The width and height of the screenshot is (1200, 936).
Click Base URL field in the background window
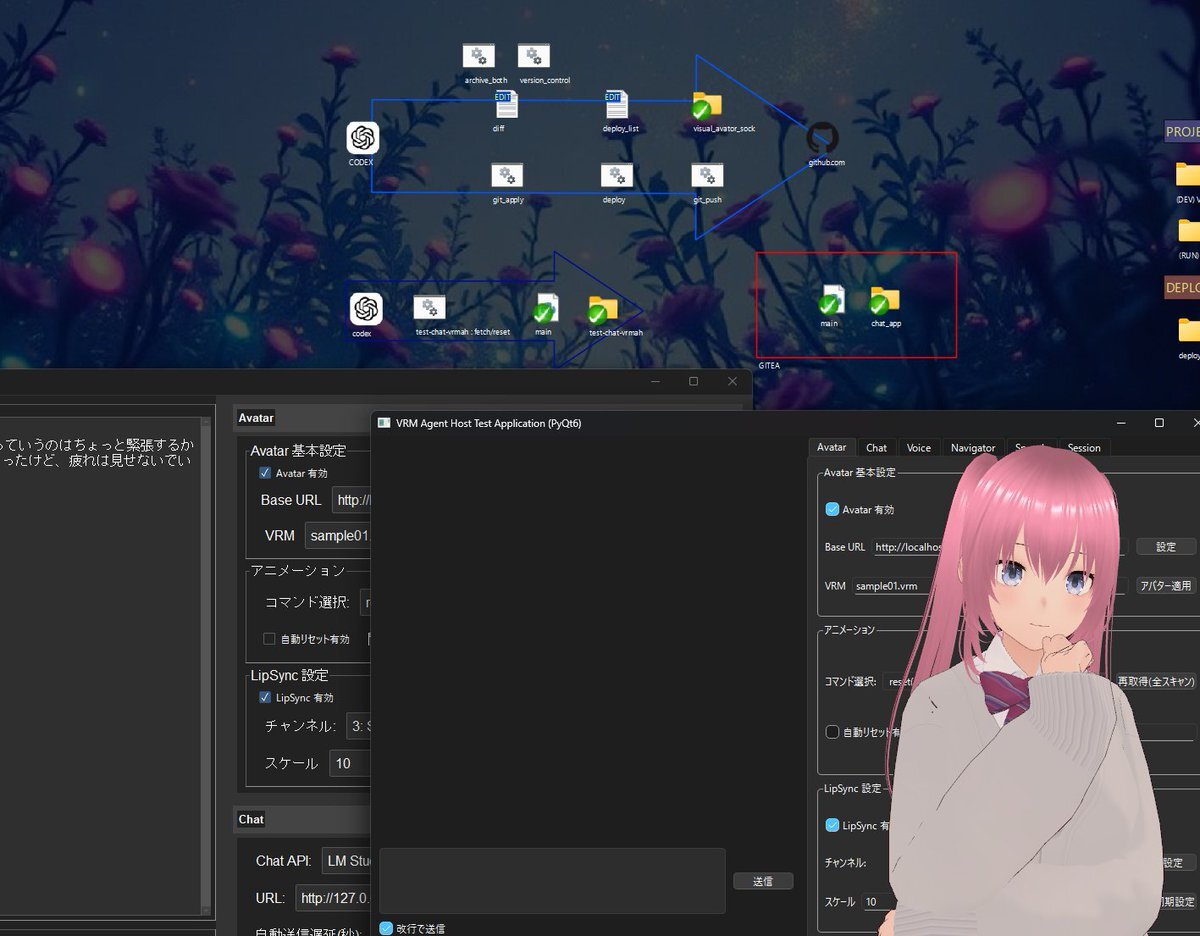click(352, 500)
